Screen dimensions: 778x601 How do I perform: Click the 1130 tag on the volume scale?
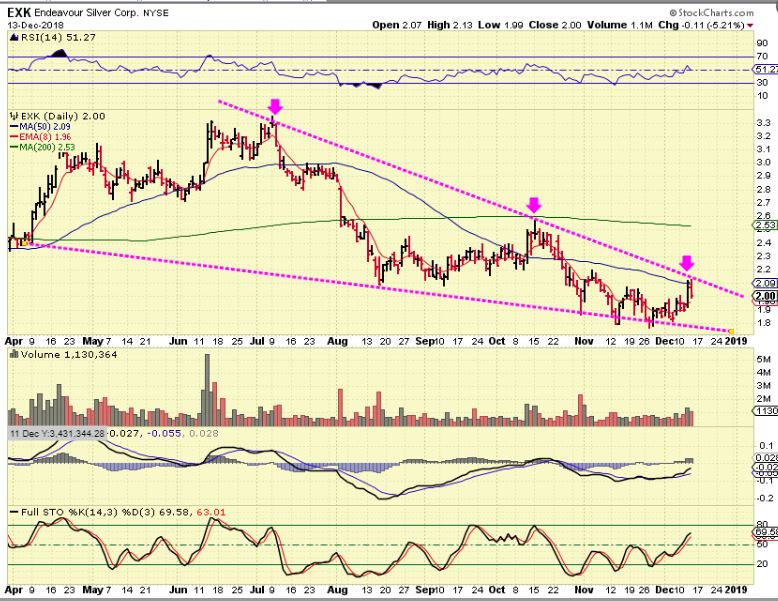pos(766,411)
